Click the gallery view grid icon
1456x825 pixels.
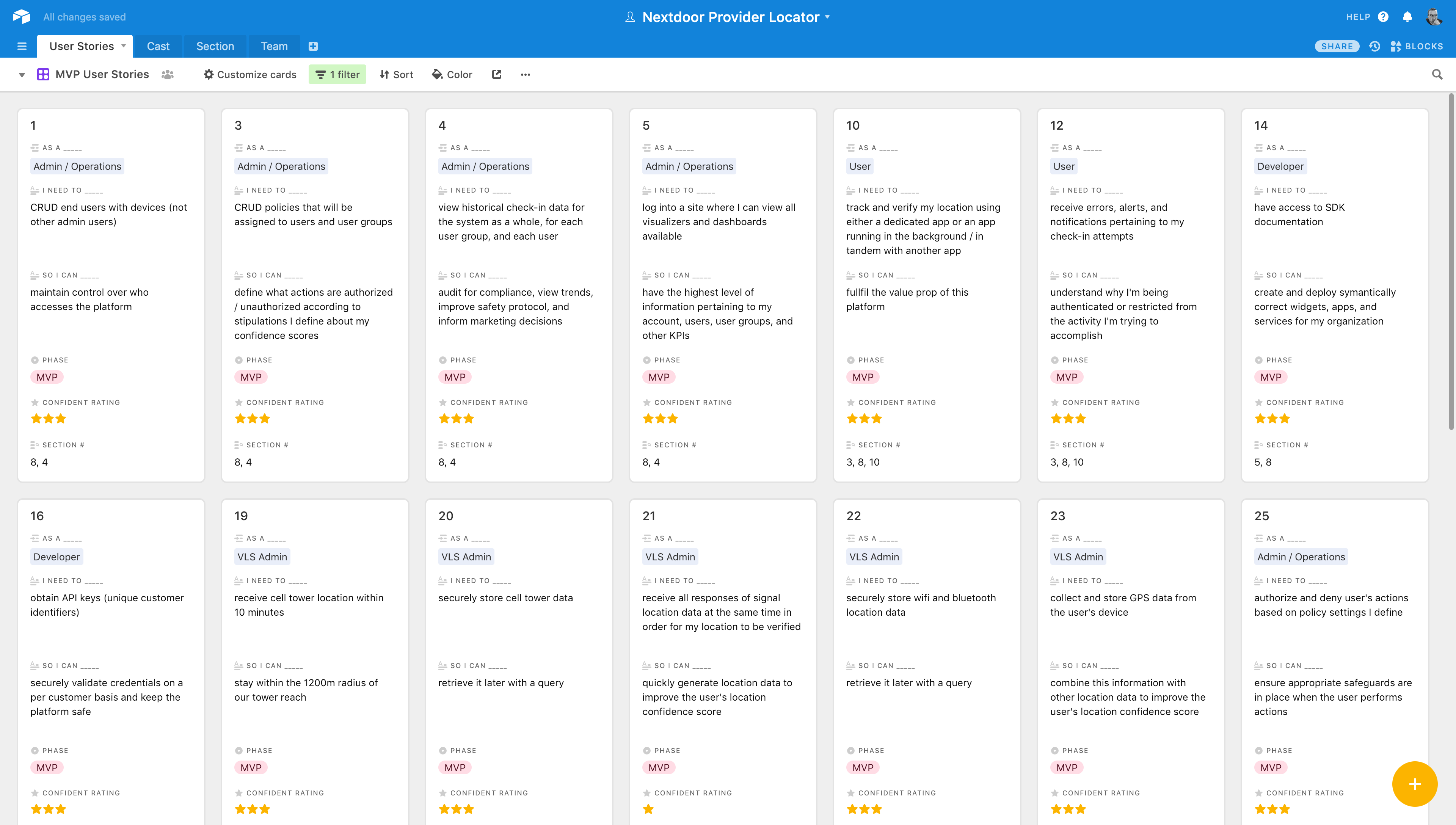(43, 74)
